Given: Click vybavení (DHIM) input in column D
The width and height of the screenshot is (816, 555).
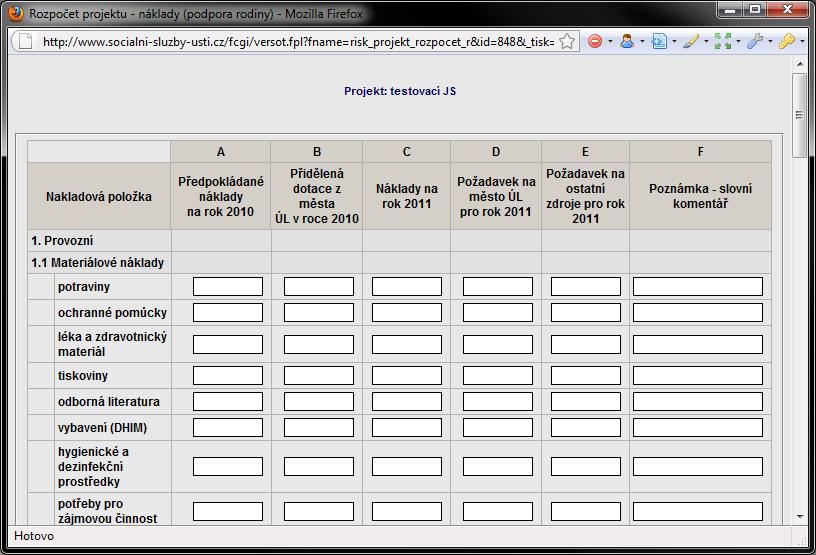Looking at the screenshot, I should coord(498,427).
